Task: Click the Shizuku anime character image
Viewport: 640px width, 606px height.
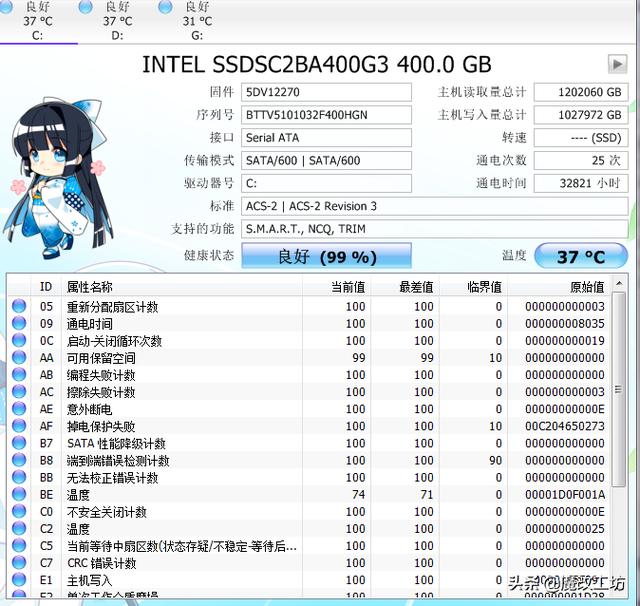Action: 57,178
